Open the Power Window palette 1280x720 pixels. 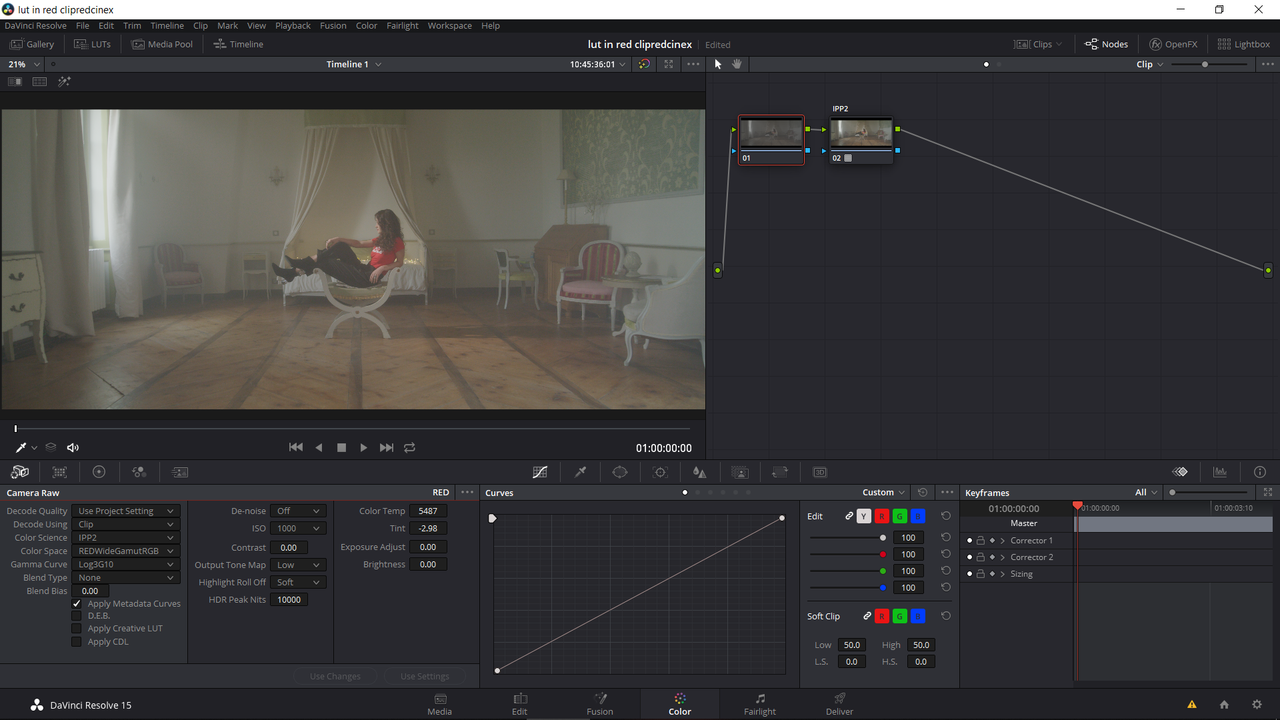(620, 472)
